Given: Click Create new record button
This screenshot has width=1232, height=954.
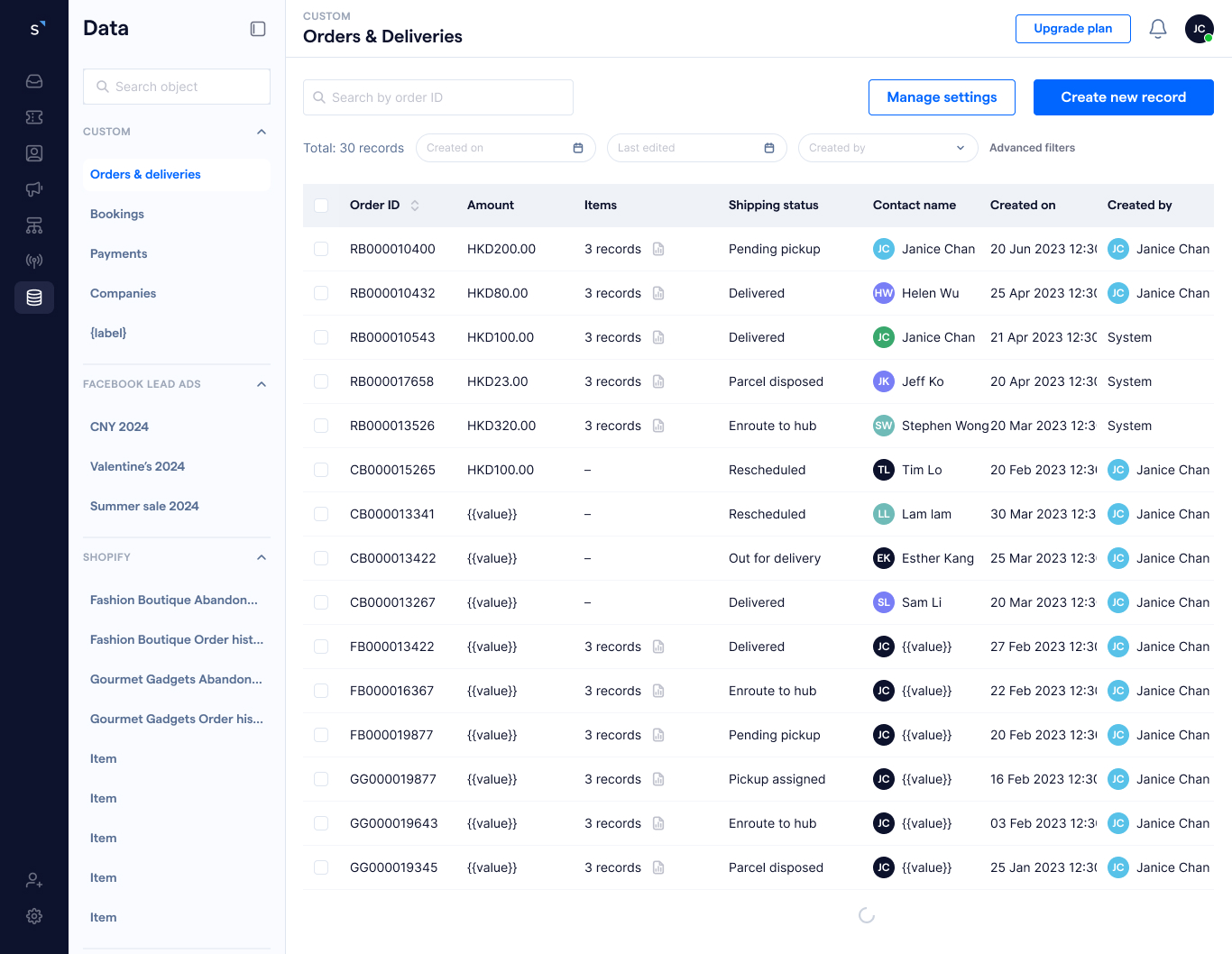Looking at the screenshot, I should click(x=1124, y=97).
